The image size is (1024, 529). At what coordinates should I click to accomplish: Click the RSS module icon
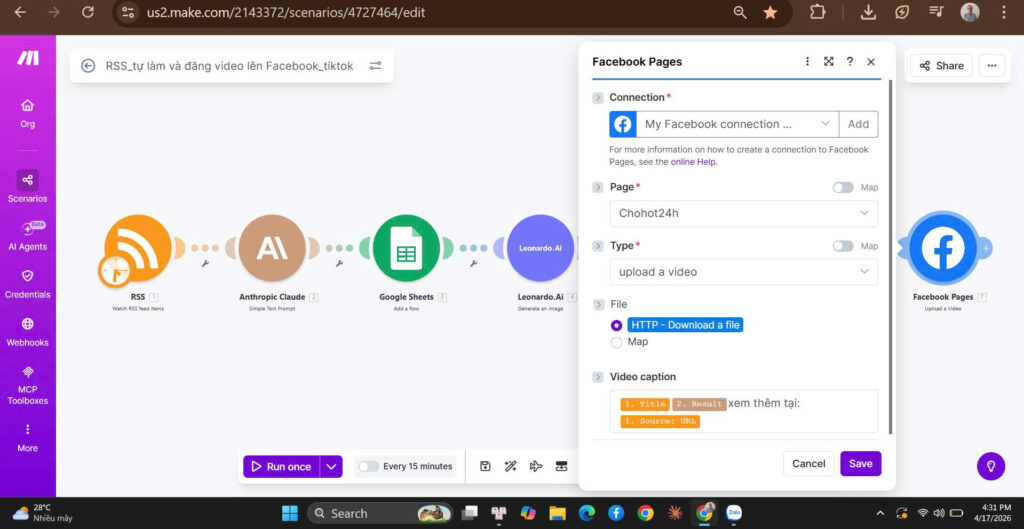tap(138, 249)
